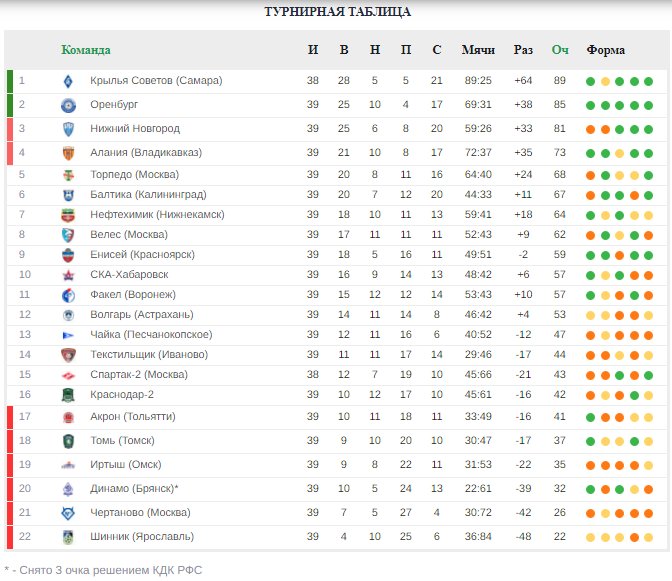672x581 pixels.
Task: Click the Мячи goals column header
Action: [478, 50]
